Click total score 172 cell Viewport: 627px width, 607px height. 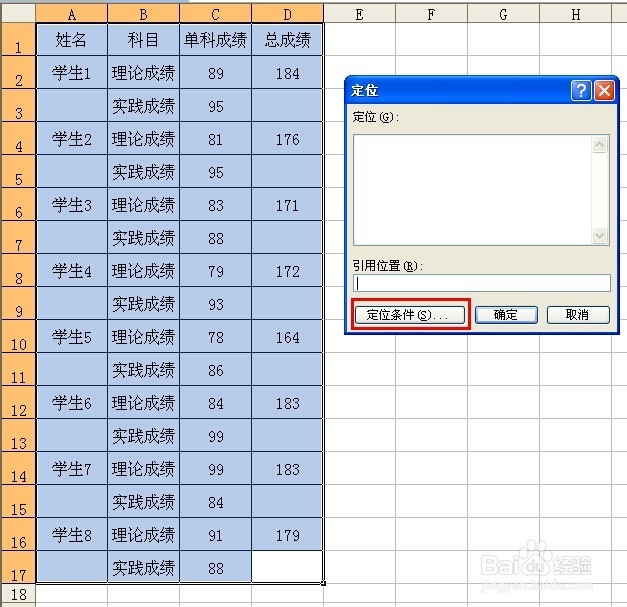tap(288, 270)
